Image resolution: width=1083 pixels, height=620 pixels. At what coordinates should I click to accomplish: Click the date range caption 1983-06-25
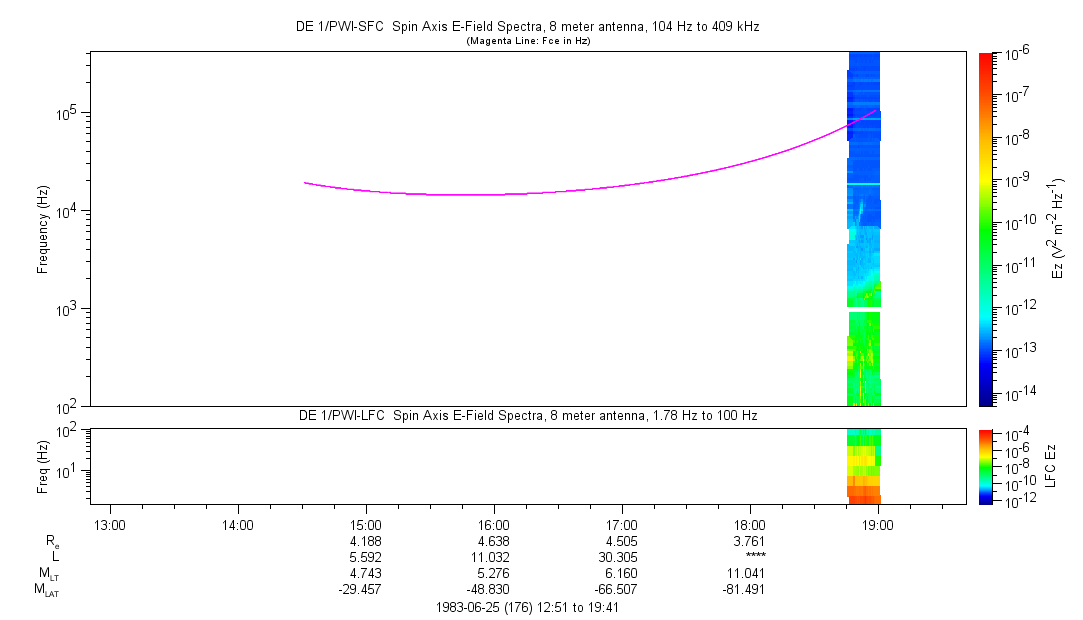click(527, 608)
